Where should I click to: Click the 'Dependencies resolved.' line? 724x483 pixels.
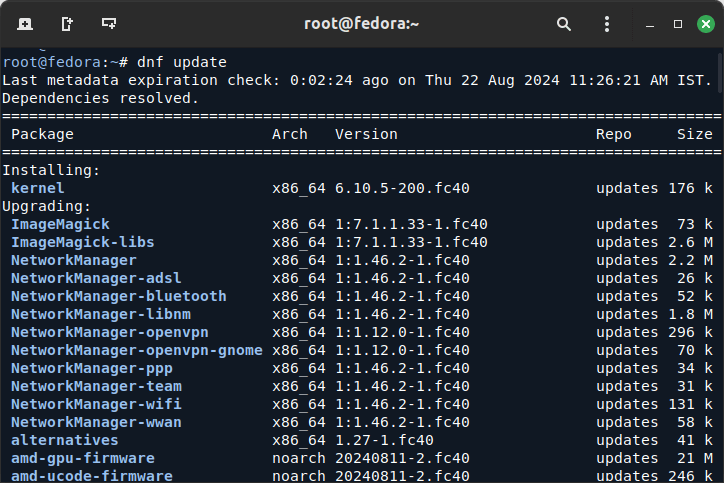101,98
